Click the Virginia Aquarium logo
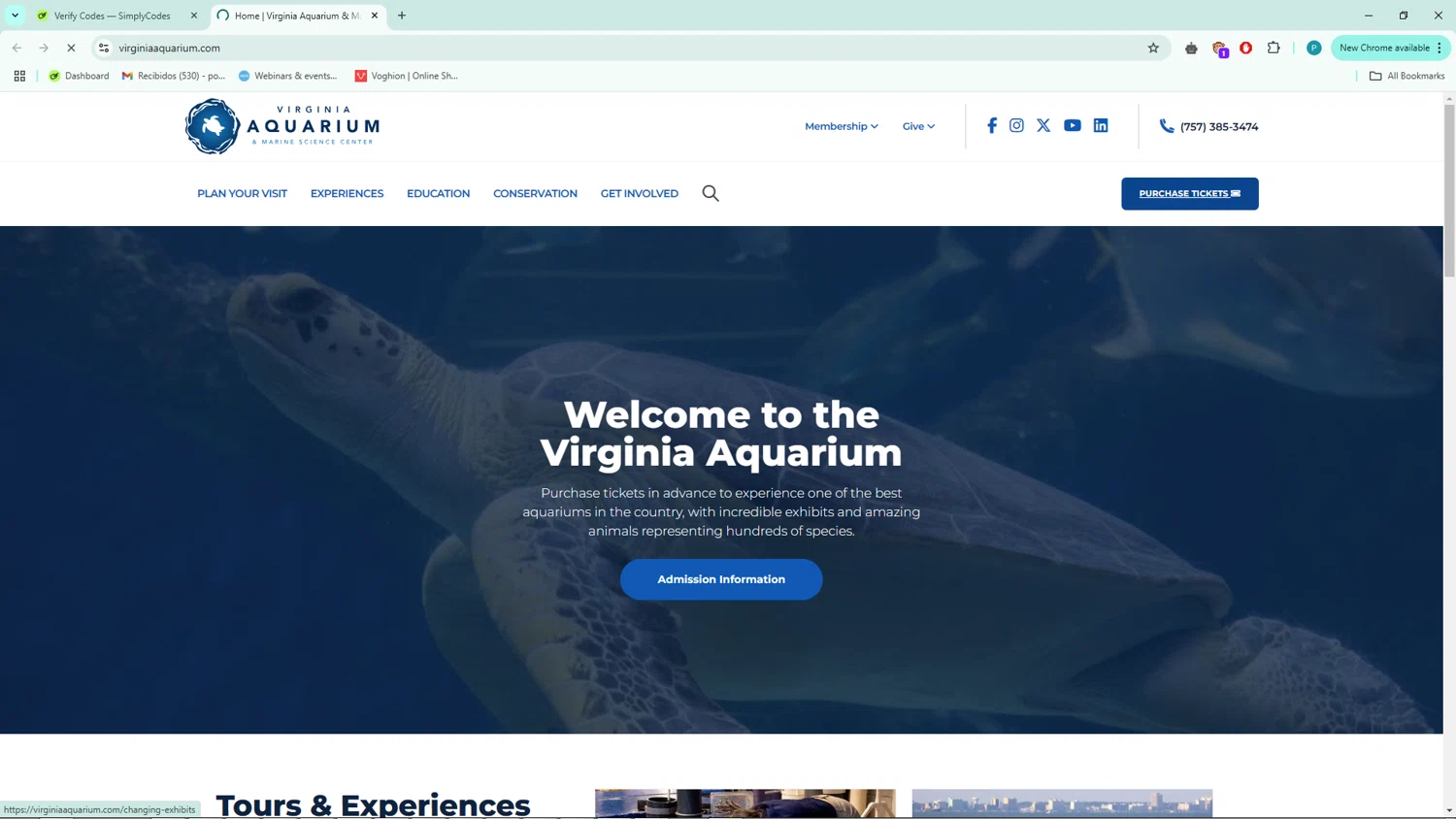Screen dimensions: 1456x819 [x=282, y=126]
